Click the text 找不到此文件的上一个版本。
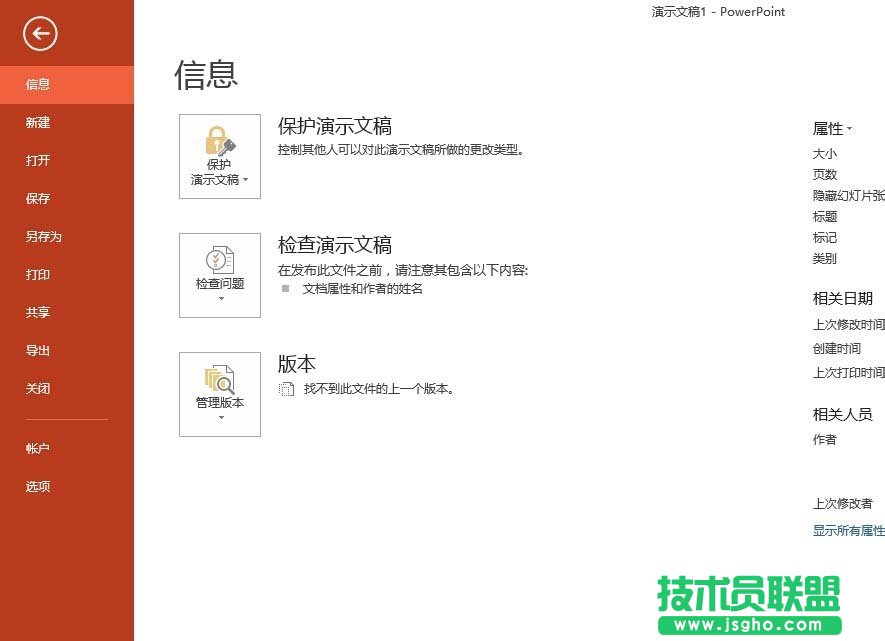885x641 pixels. coord(379,389)
